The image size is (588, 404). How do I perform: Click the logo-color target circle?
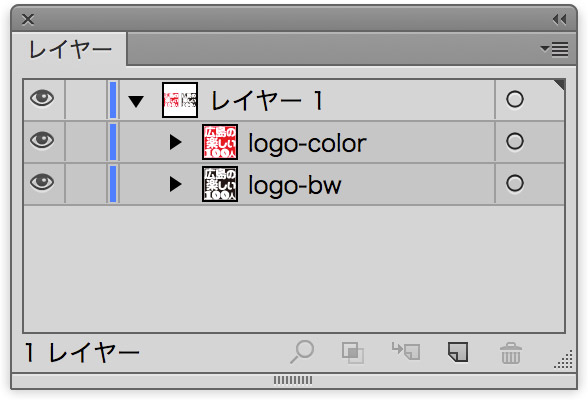(x=514, y=141)
